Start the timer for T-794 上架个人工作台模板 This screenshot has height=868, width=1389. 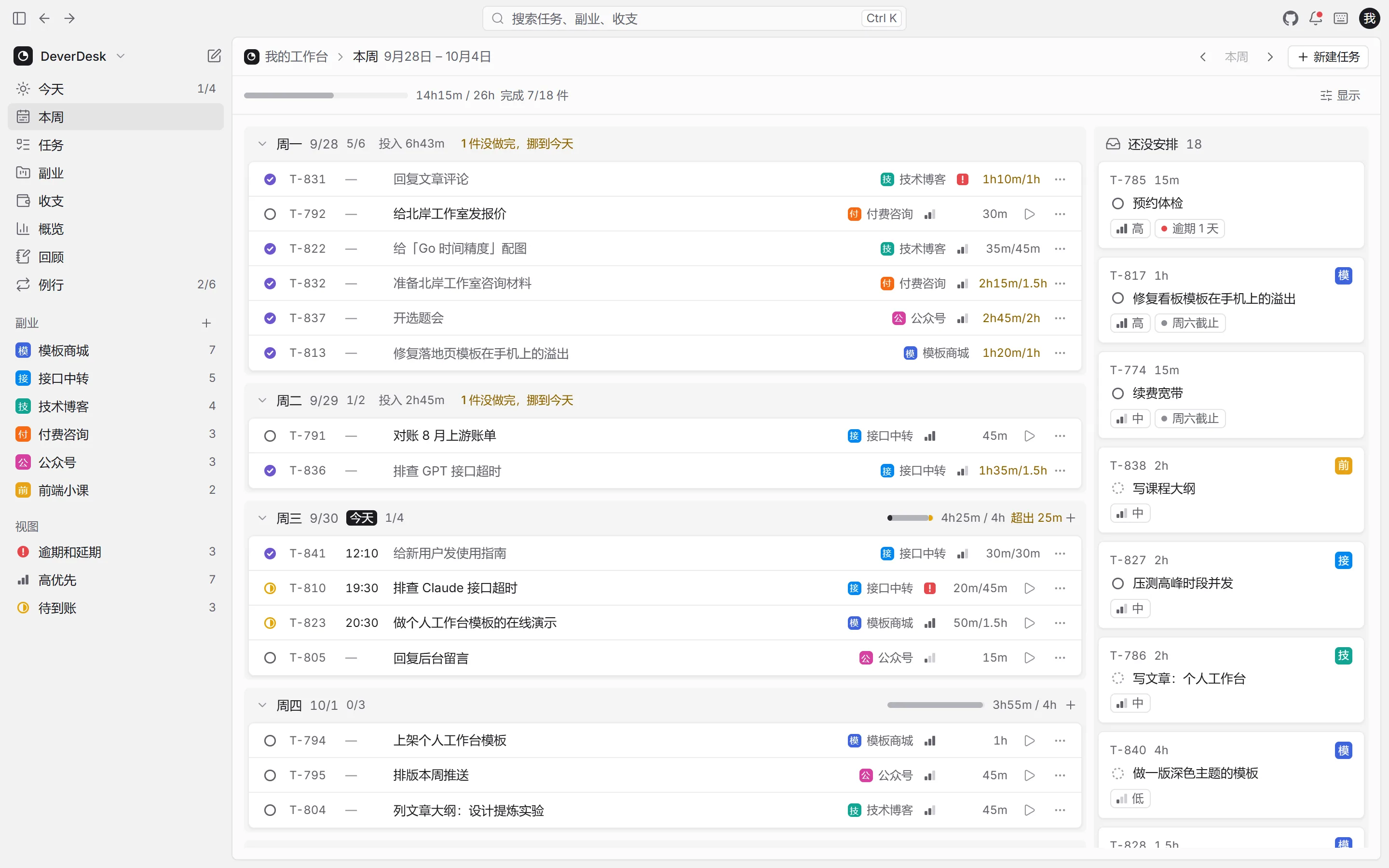pos(1030,741)
